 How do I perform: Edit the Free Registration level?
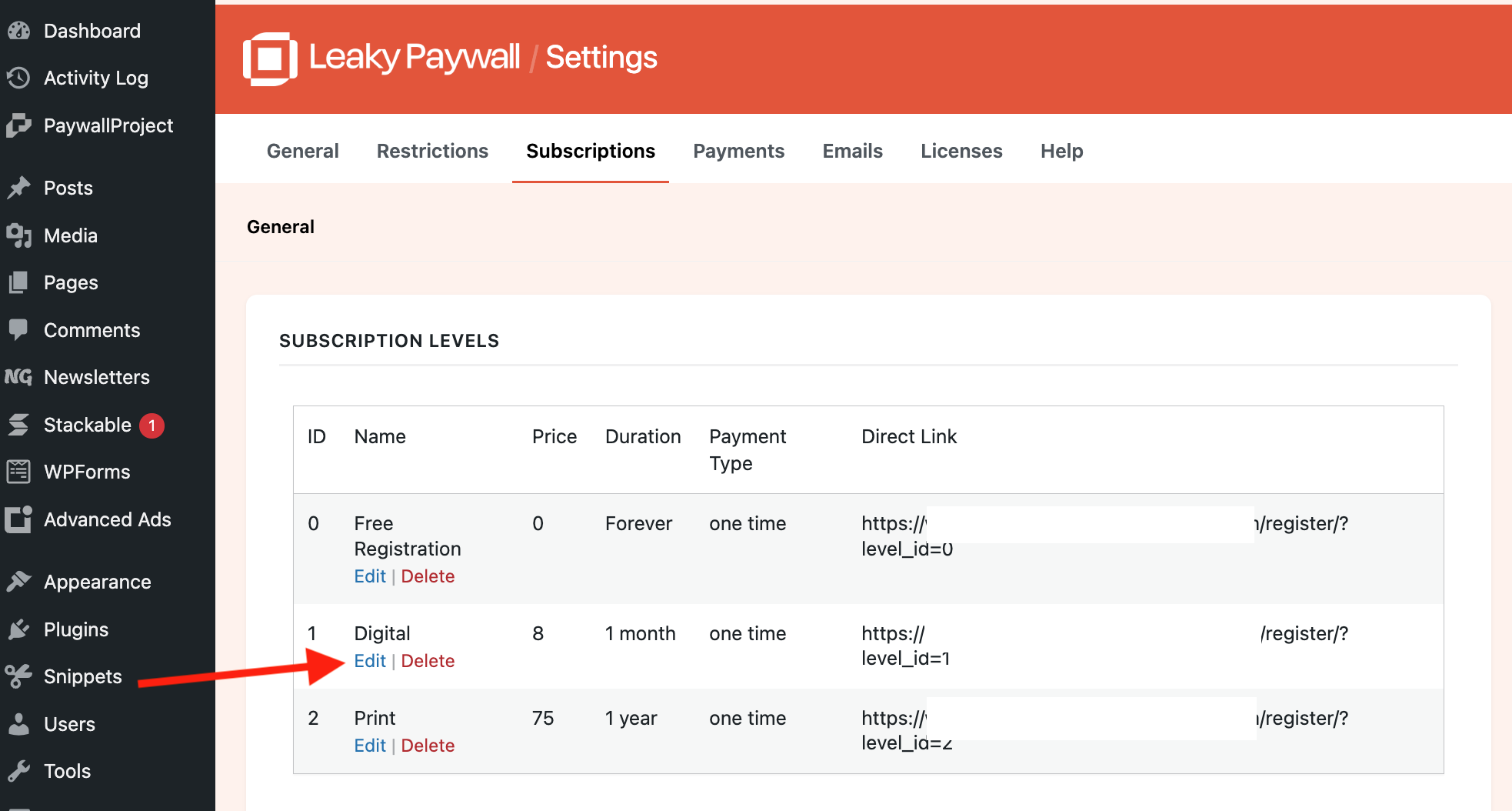click(370, 576)
